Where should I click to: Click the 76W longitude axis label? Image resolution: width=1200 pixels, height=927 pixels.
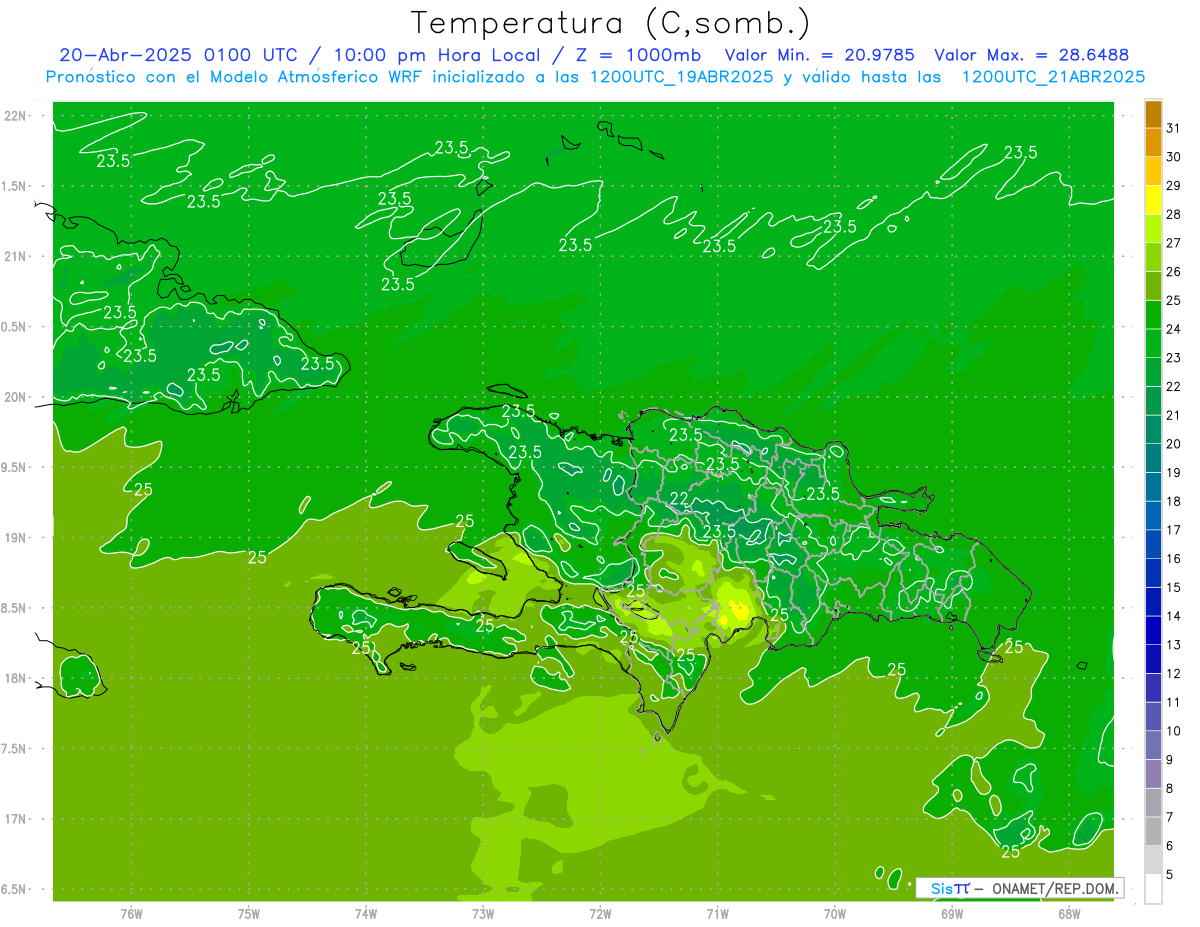click(x=131, y=913)
